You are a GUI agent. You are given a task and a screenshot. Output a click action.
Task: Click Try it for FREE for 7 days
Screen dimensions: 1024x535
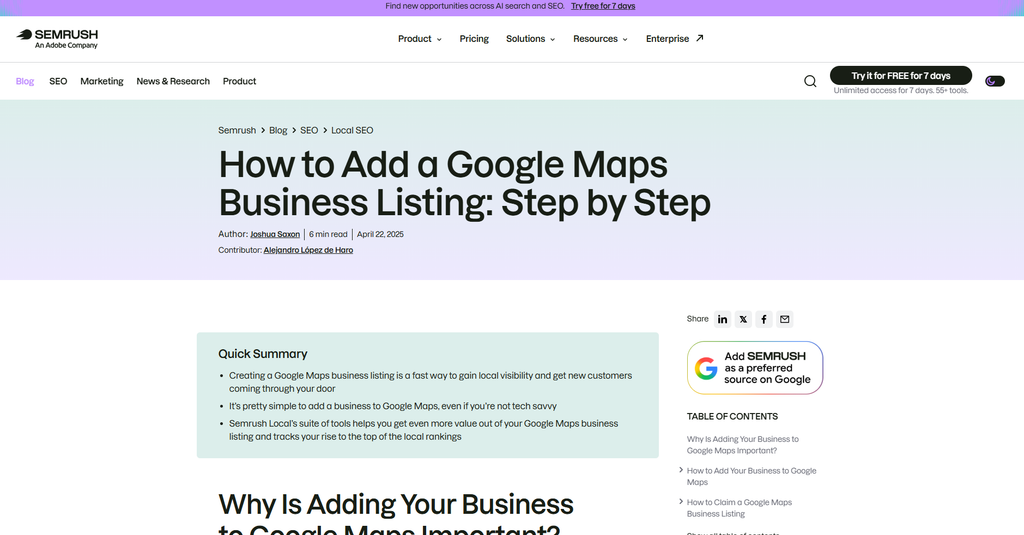(901, 76)
